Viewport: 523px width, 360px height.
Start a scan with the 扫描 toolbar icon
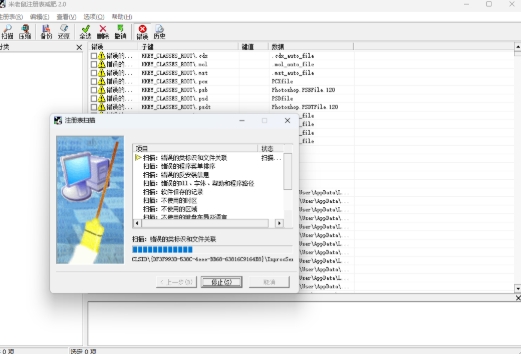7,32
